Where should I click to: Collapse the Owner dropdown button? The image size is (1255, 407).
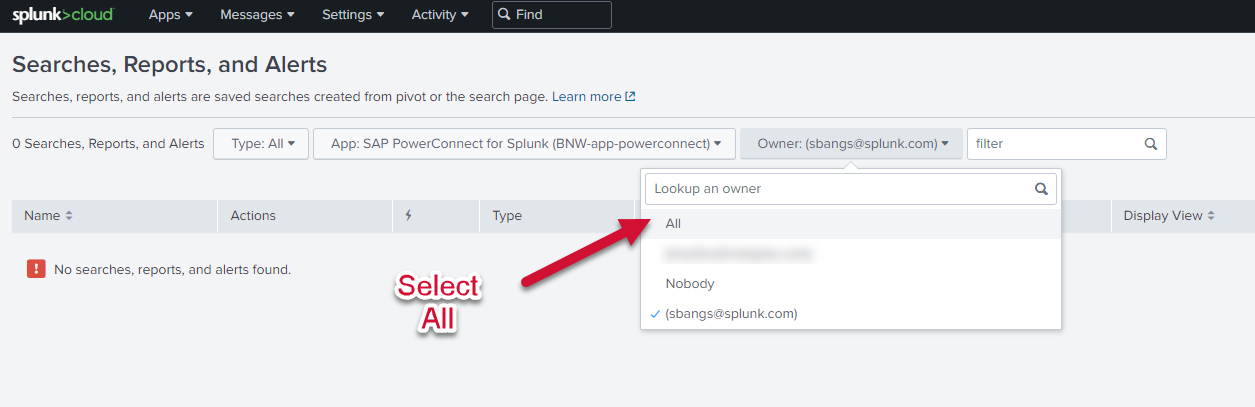coord(851,144)
